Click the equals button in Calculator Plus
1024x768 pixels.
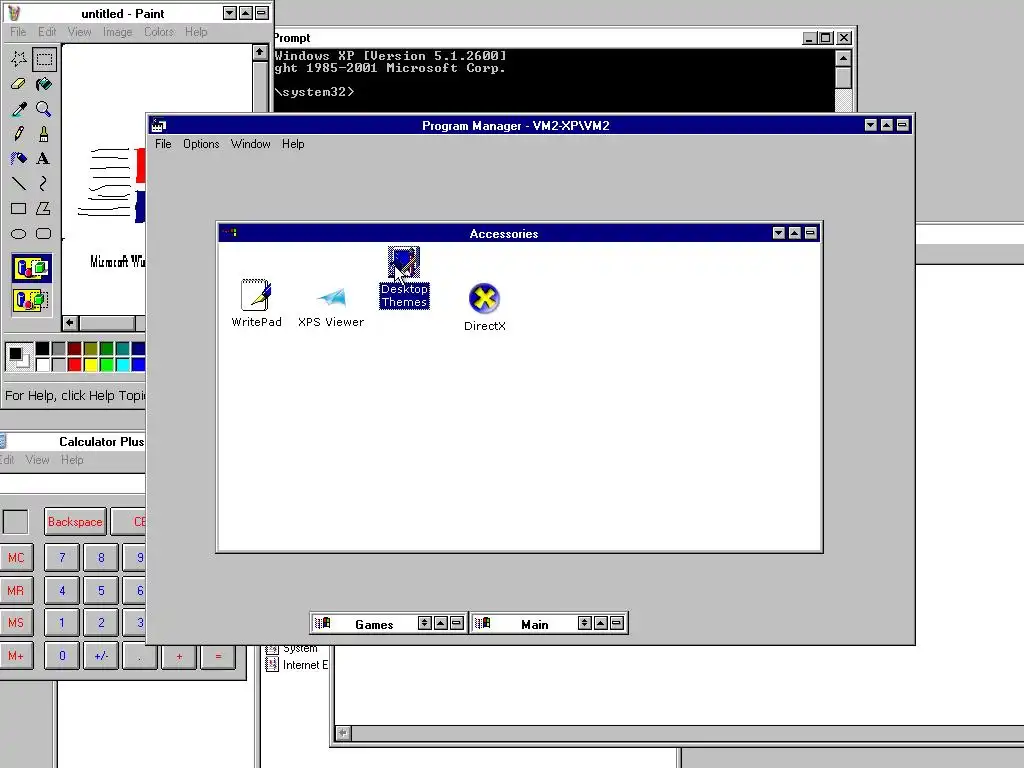point(218,656)
